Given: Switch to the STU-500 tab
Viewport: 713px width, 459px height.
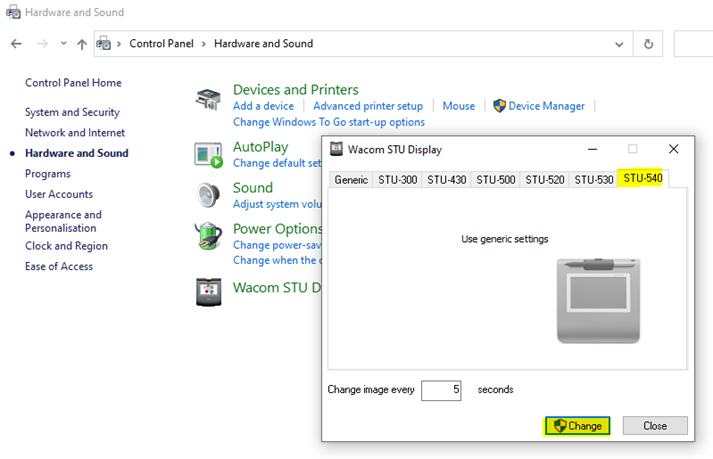Looking at the screenshot, I should 496,180.
